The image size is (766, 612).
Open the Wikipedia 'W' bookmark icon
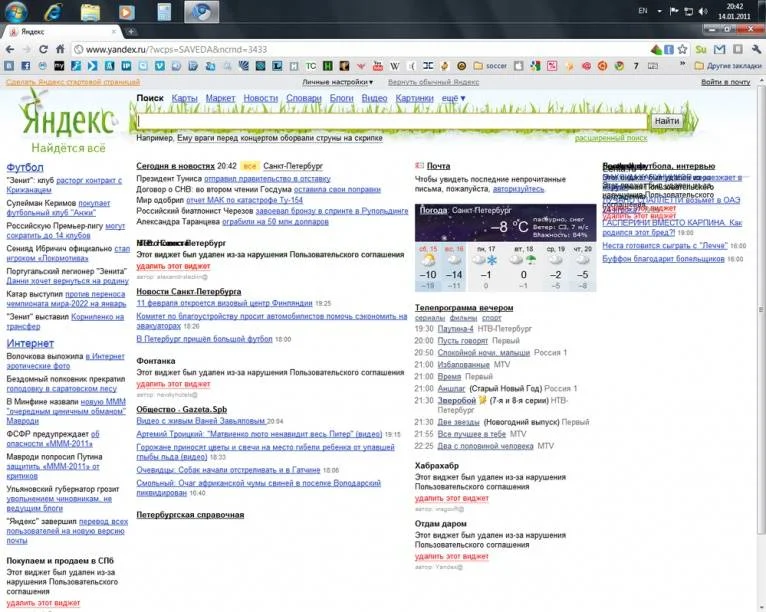click(x=395, y=65)
